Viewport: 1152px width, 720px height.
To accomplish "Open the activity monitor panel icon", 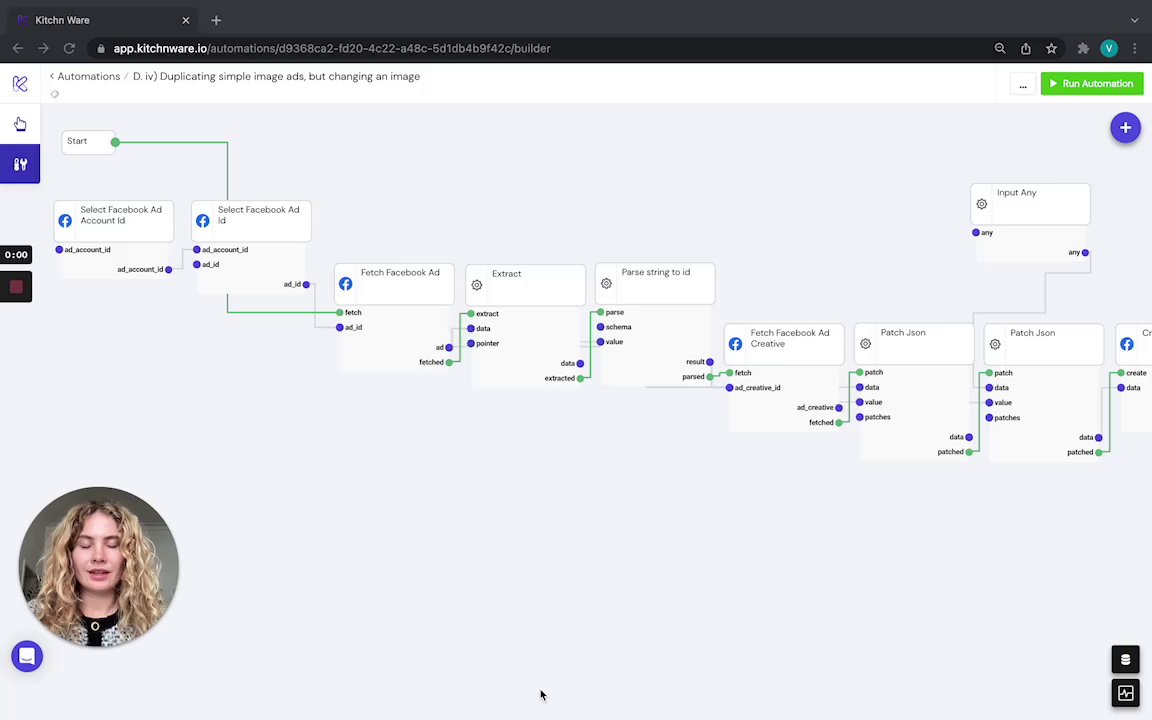I will coord(1125,693).
